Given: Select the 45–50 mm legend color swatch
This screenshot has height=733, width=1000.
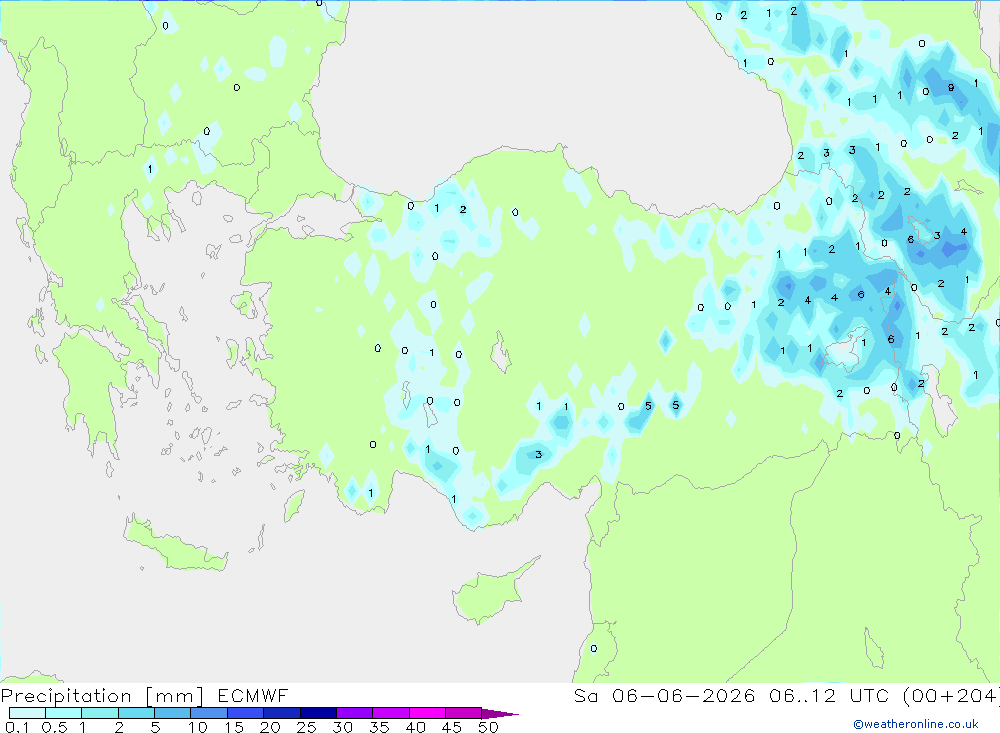Looking at the screenshot, I should tap(464, 713).
